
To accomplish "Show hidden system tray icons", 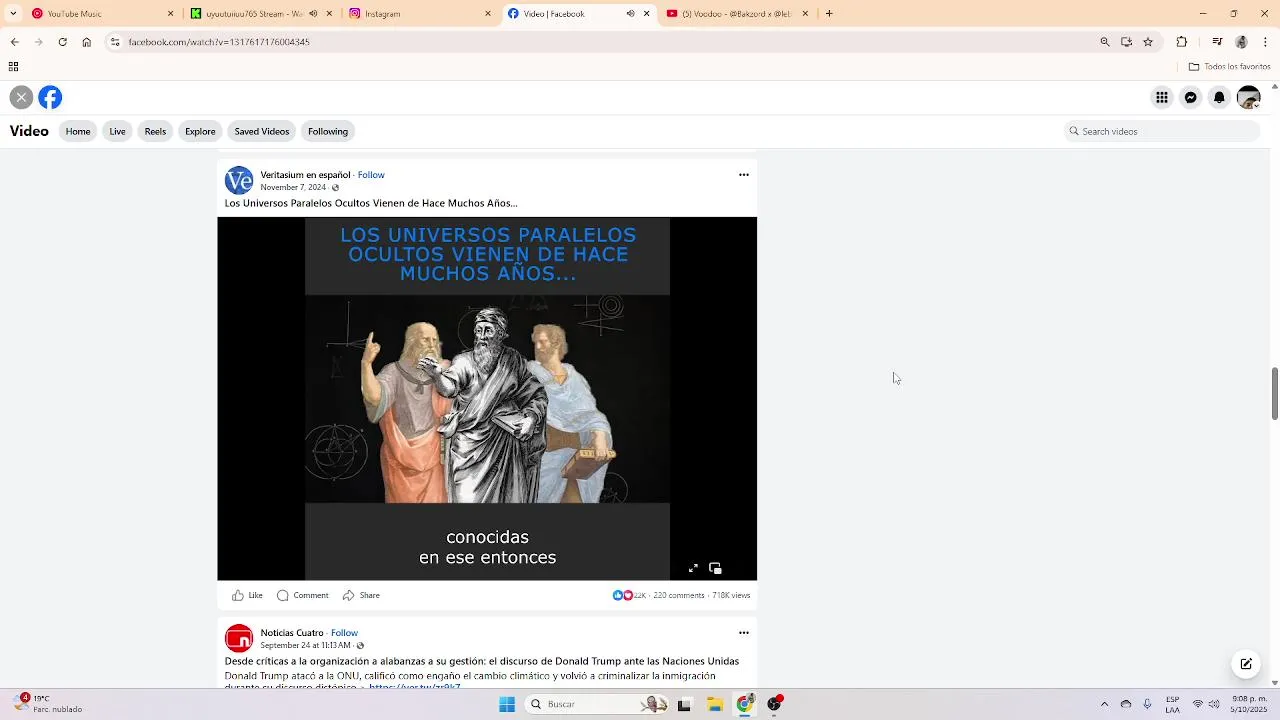I will click(x=1104, y=704).
